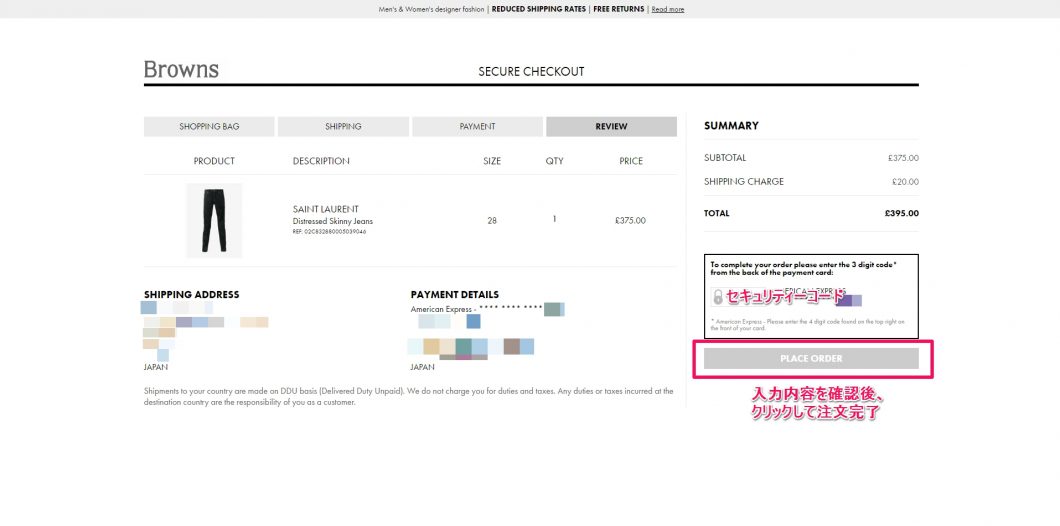This screenshot has width=1060, height=526.
Task: Click the size value 28
Action: click(491, 220)
